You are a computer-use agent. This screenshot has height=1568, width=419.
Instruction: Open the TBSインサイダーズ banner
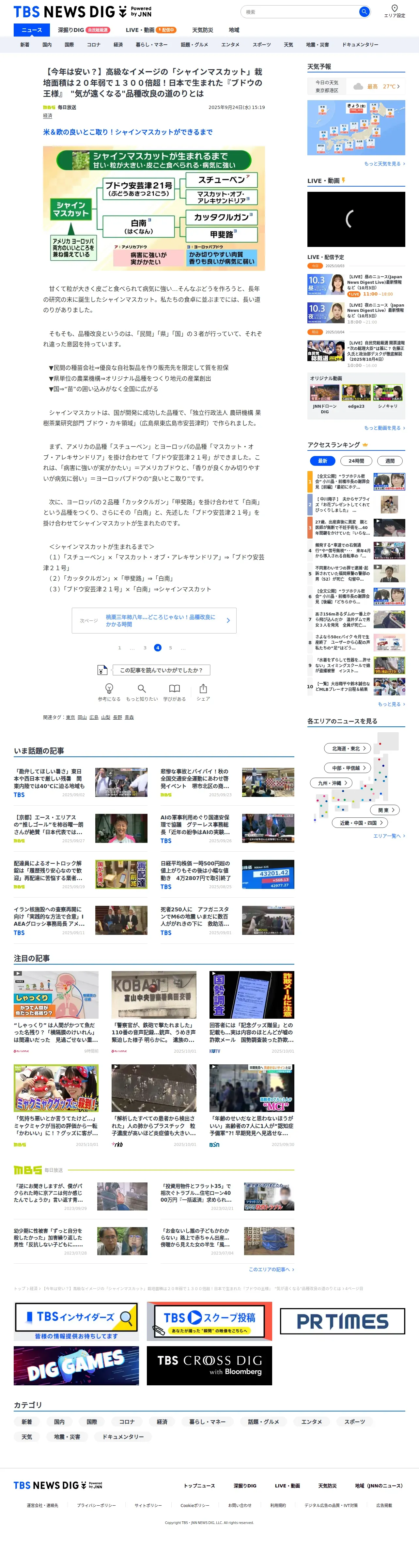coord(77,1321)
